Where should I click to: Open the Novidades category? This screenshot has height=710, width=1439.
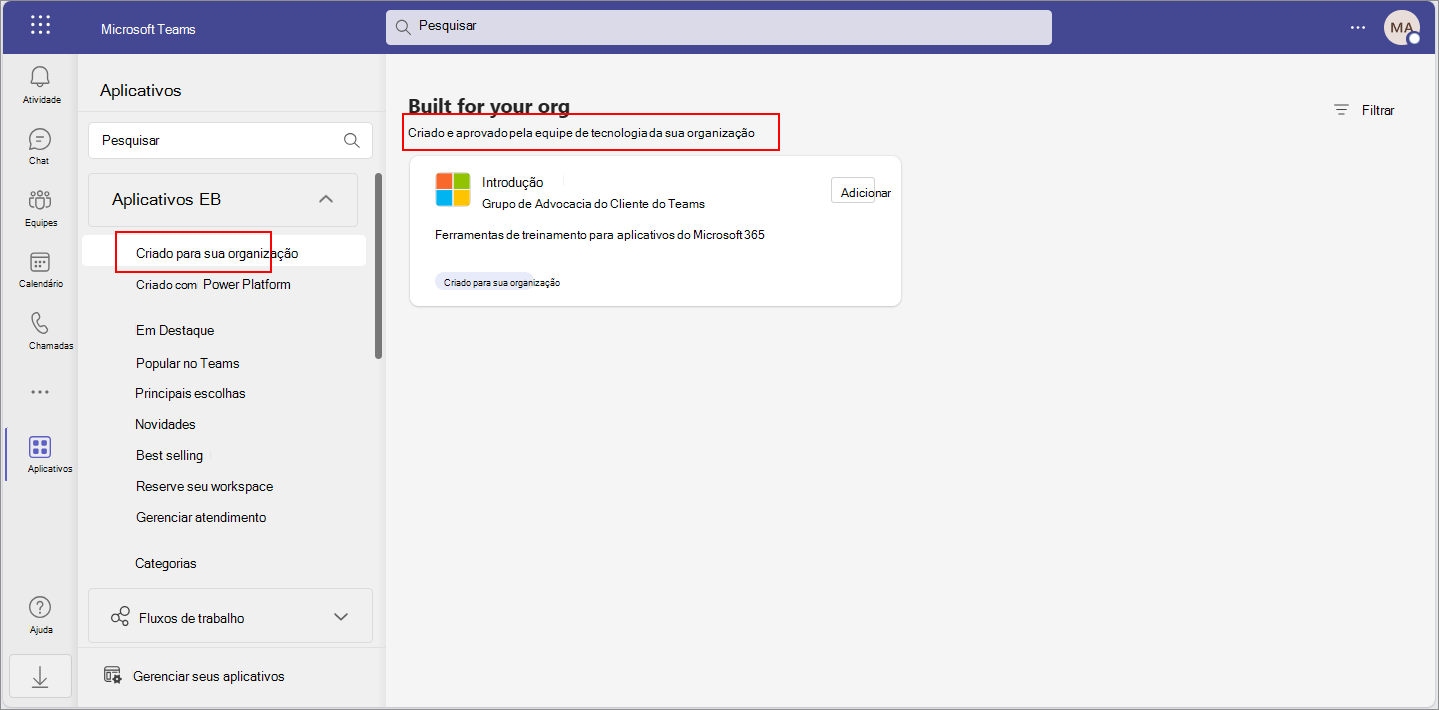[165, 424]
